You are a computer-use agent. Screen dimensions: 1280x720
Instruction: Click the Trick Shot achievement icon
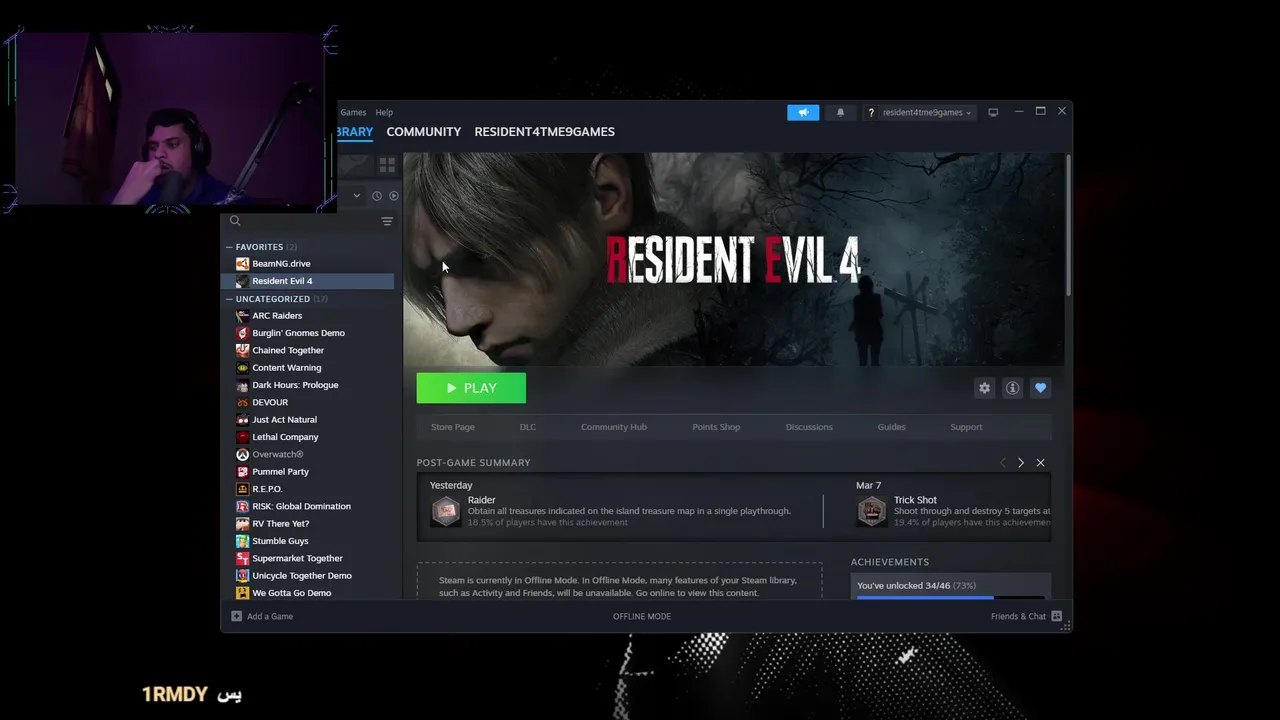coord(872,511)
